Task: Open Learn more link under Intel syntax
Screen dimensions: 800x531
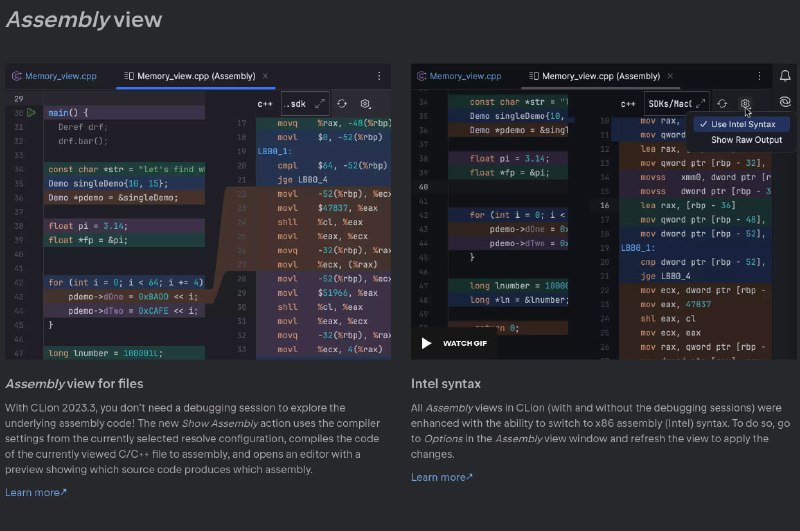Action: pos(441,477)
